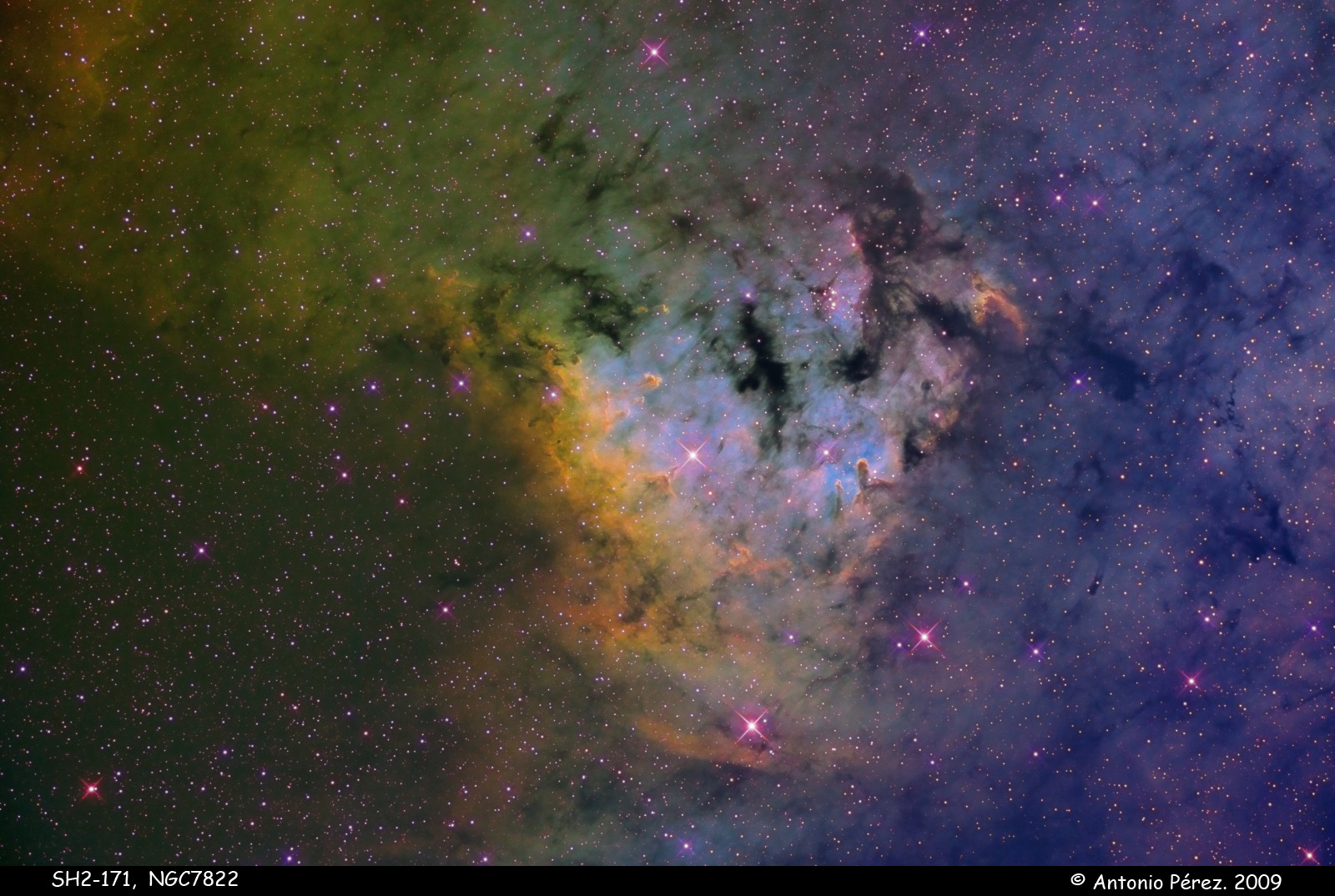This screenshot has width=1335, height=896.
Task: Click the 'SH2-171, NGC7822' caption text
Action: (145, 879)
